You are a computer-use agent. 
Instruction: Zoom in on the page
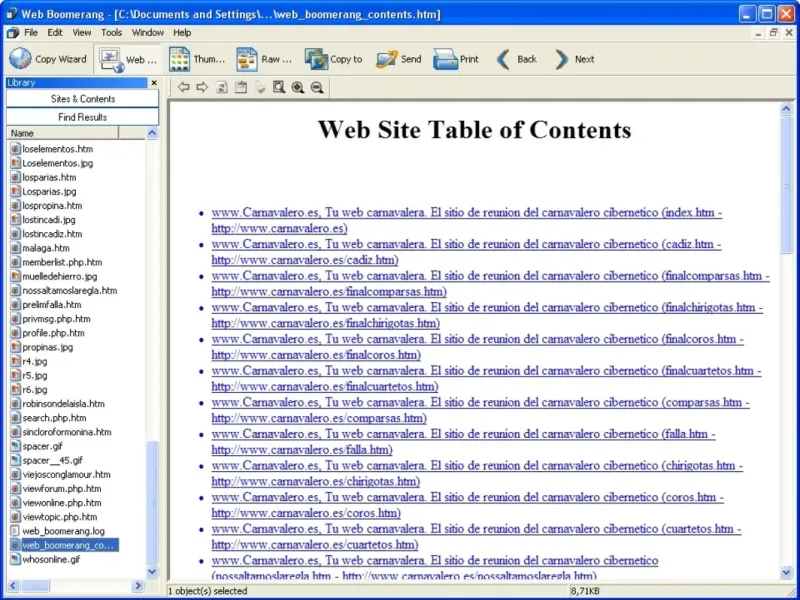point(298,87)
